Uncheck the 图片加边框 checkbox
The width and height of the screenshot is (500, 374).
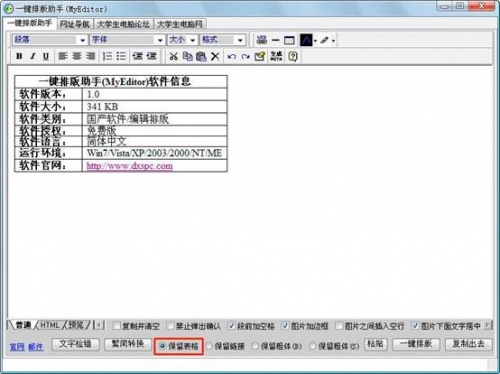[285, 325]
